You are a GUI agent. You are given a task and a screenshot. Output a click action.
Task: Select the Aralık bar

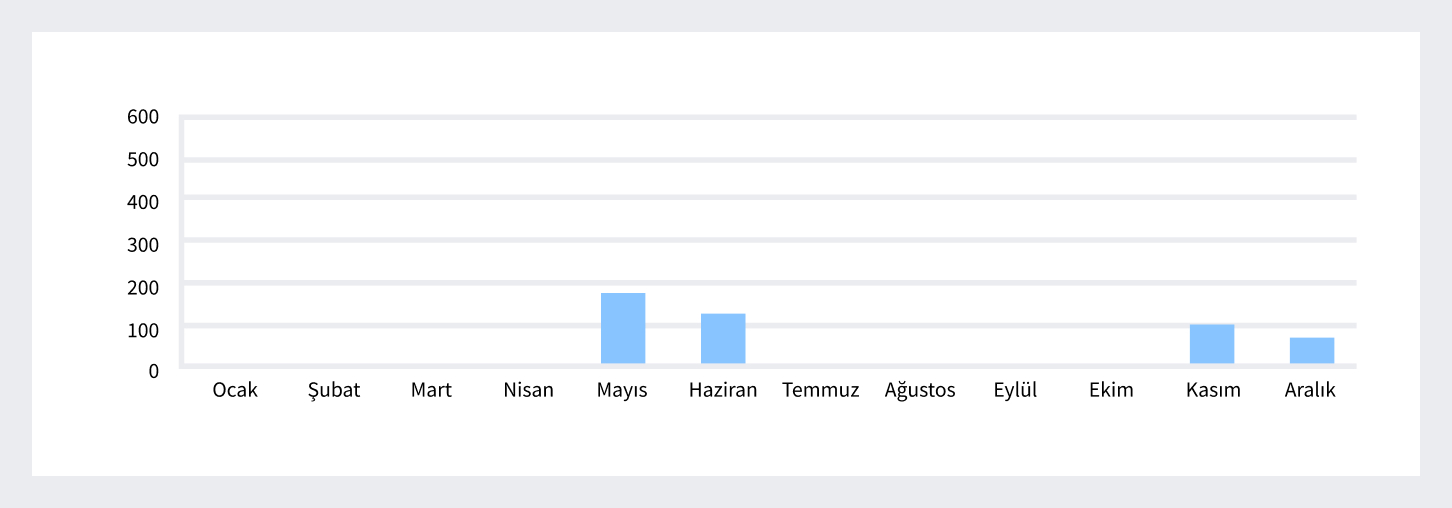click(x=1312, y=351)
